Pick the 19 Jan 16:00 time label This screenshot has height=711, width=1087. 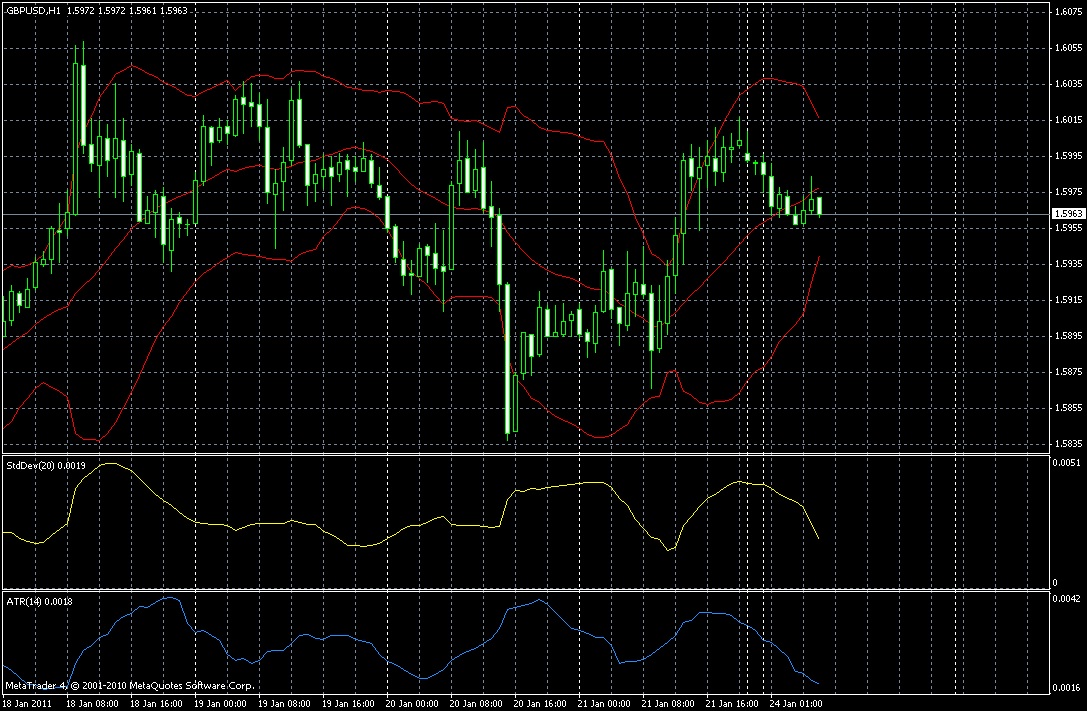349,704
